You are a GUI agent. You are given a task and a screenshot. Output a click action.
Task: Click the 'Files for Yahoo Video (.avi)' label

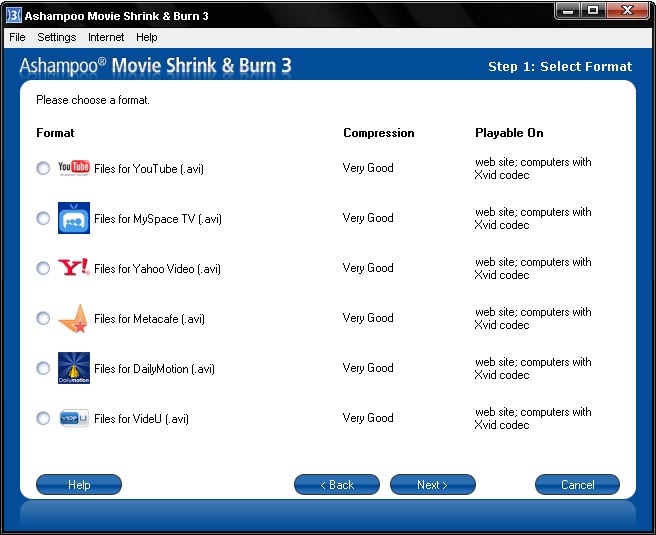coord(157,269)
